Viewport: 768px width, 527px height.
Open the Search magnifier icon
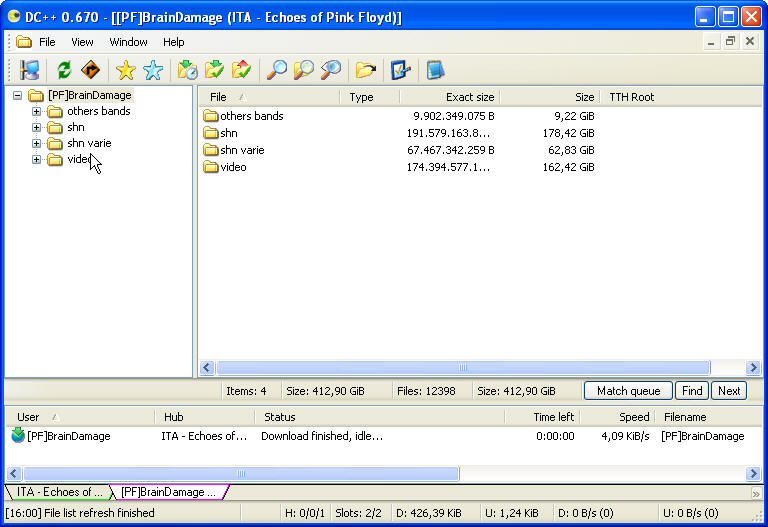point(276,70)
